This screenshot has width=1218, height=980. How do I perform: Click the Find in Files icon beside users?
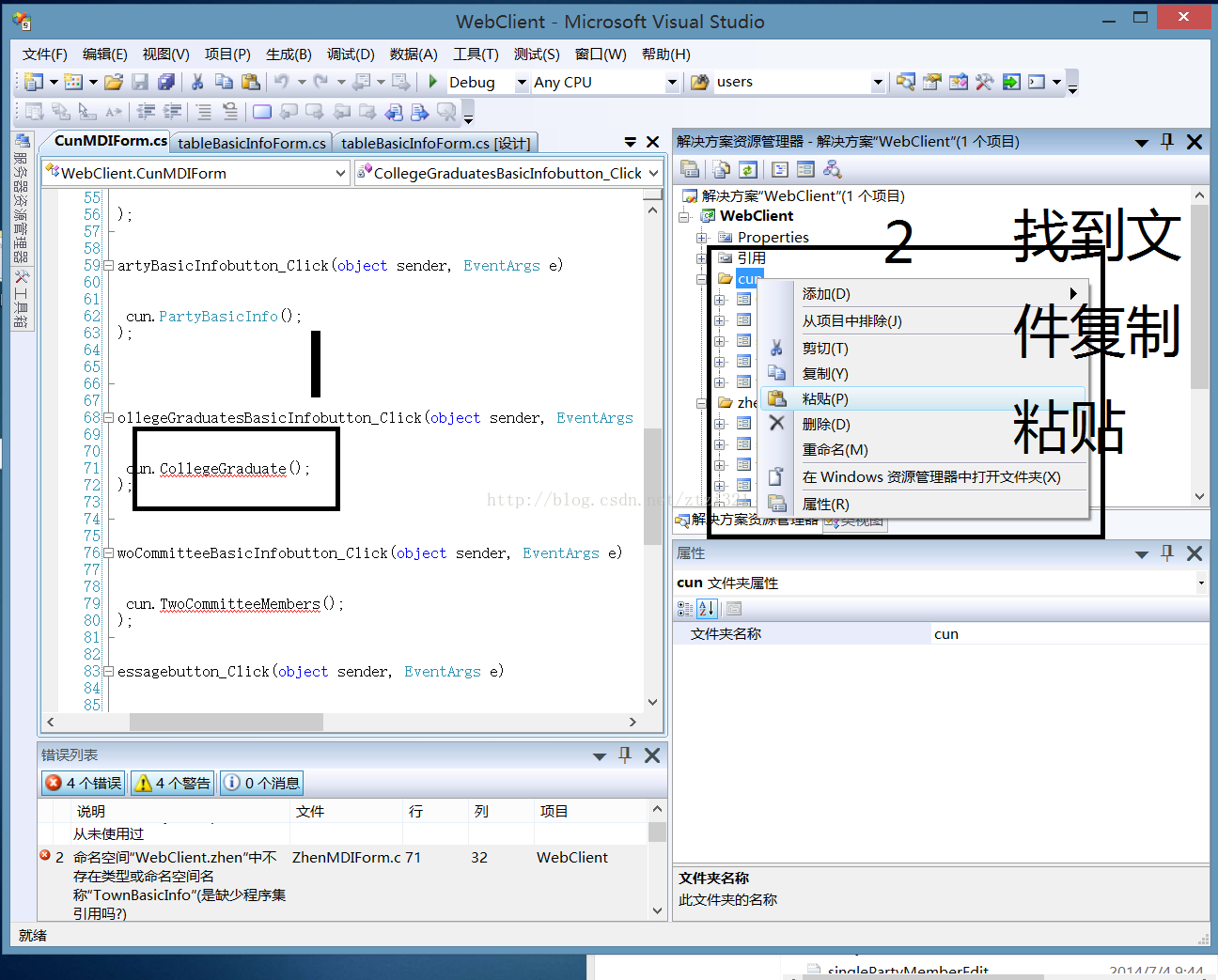coord(699,82)
